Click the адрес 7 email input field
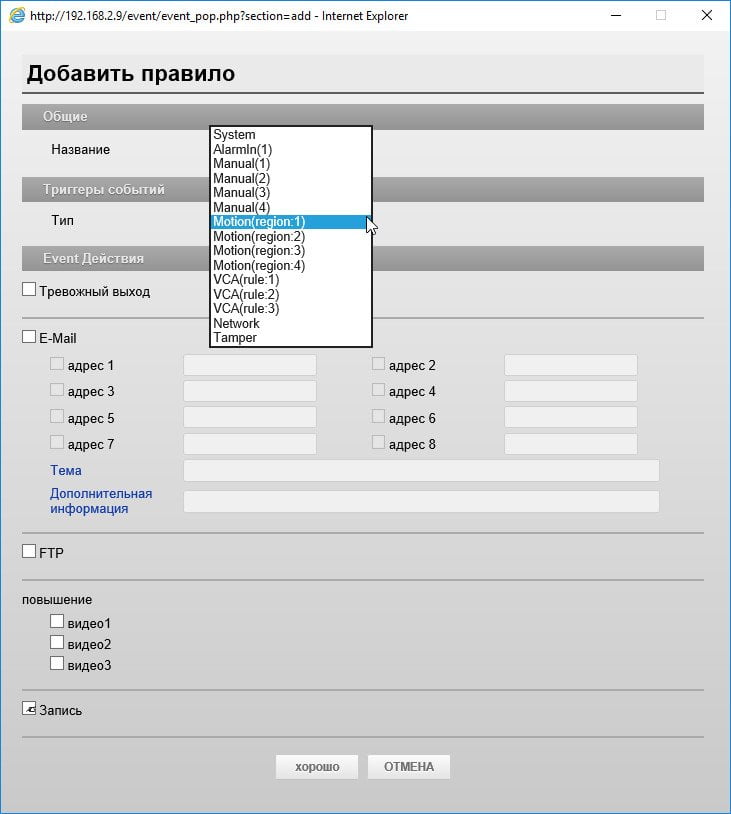 point(250,444)
